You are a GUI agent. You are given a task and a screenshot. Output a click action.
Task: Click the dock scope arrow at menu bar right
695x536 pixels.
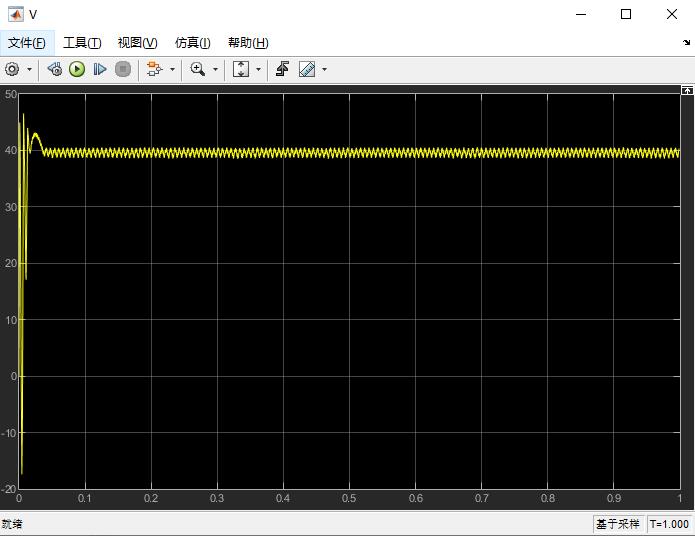687,43
